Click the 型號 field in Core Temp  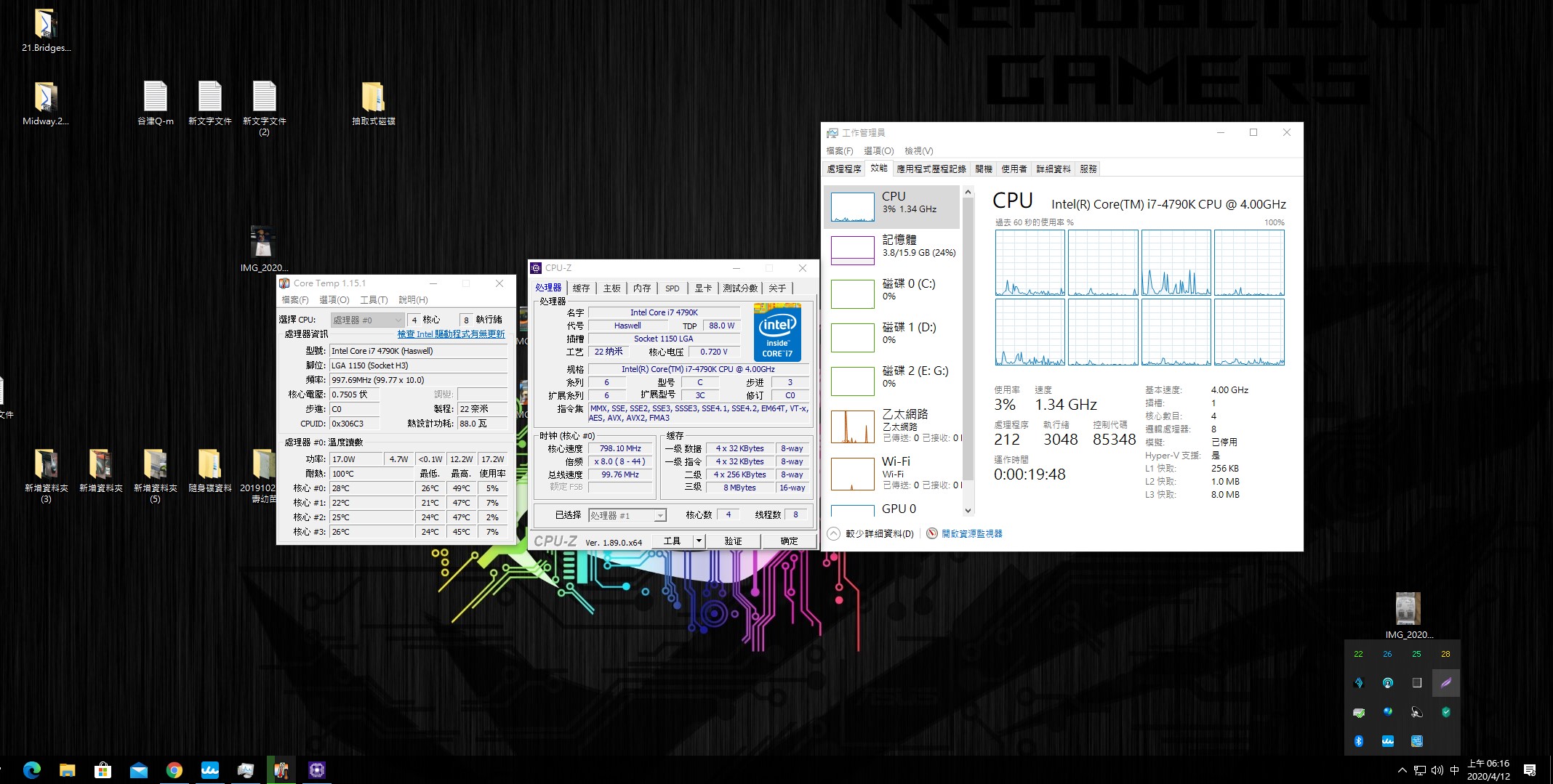[419, 351]
